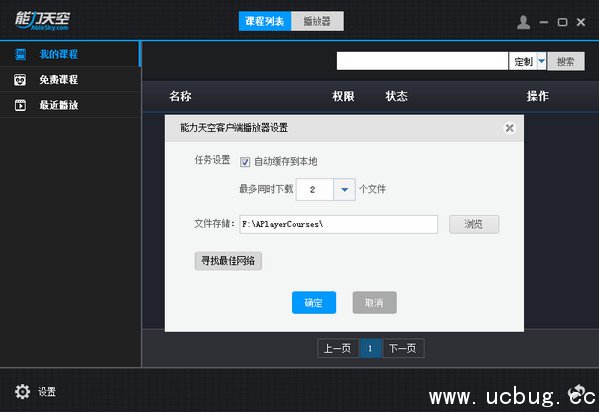Click the file storage path field
This screenshot has height=412, width=599.
coord(338,224)
